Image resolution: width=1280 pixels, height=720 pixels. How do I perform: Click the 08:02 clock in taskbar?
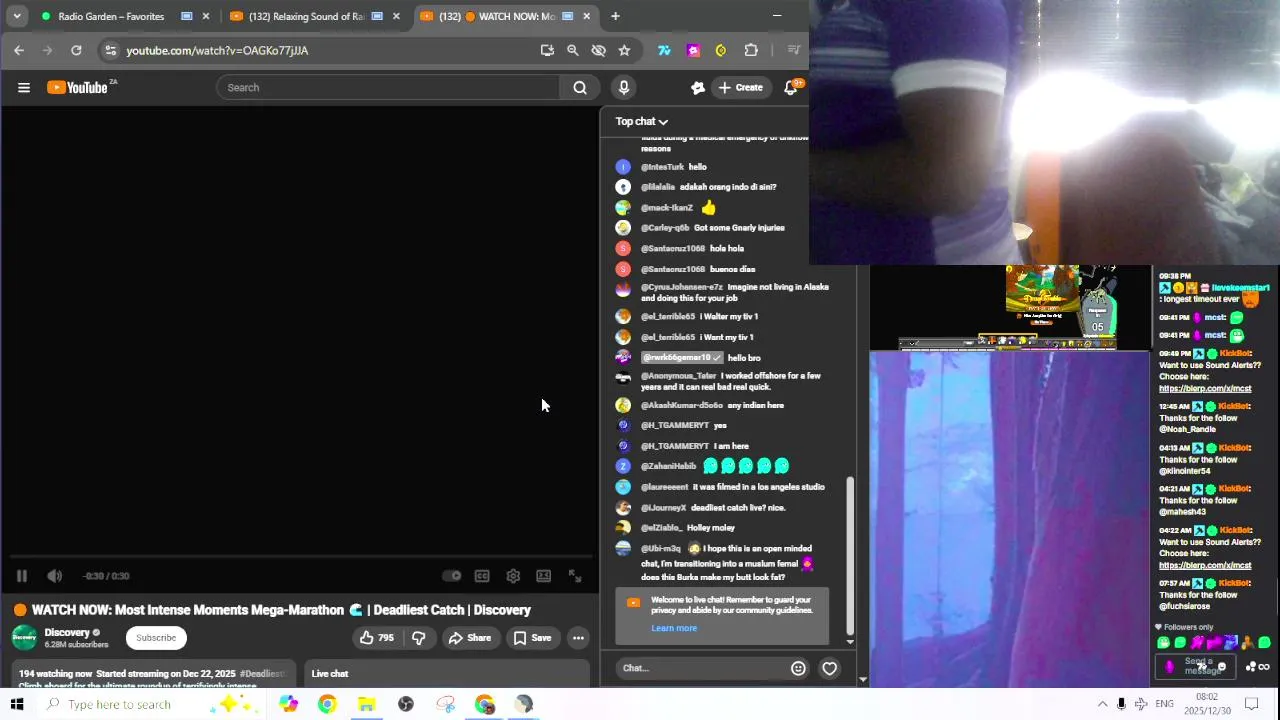point(1207,697)
